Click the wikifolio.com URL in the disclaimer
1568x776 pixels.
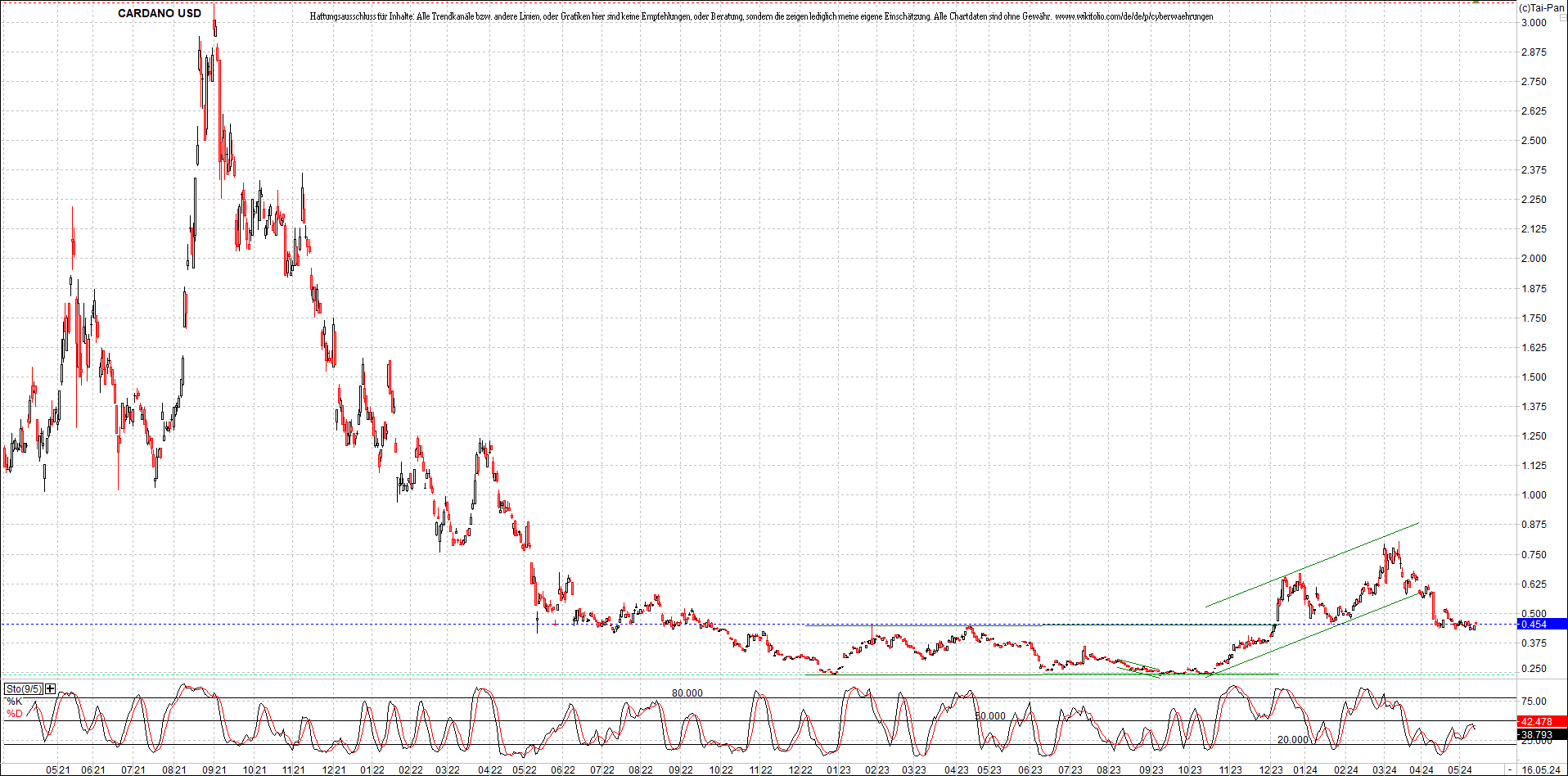1134,16
